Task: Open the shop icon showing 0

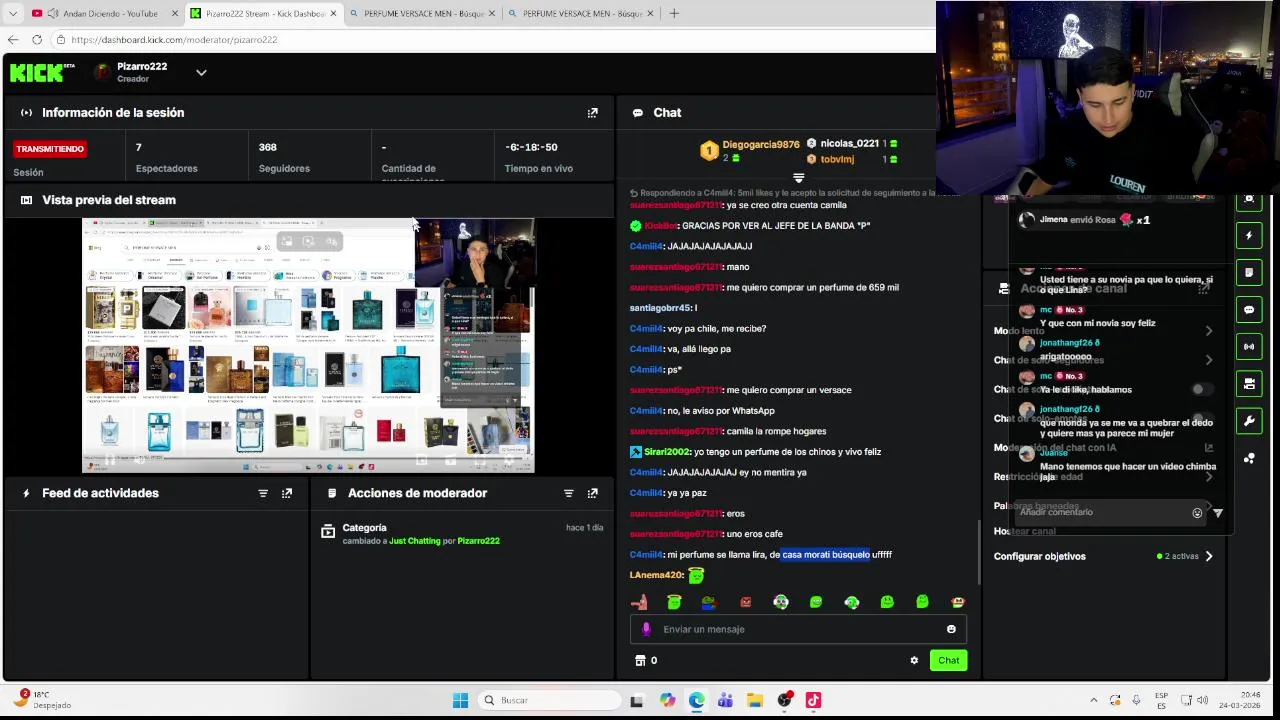Action: [645, 660]
